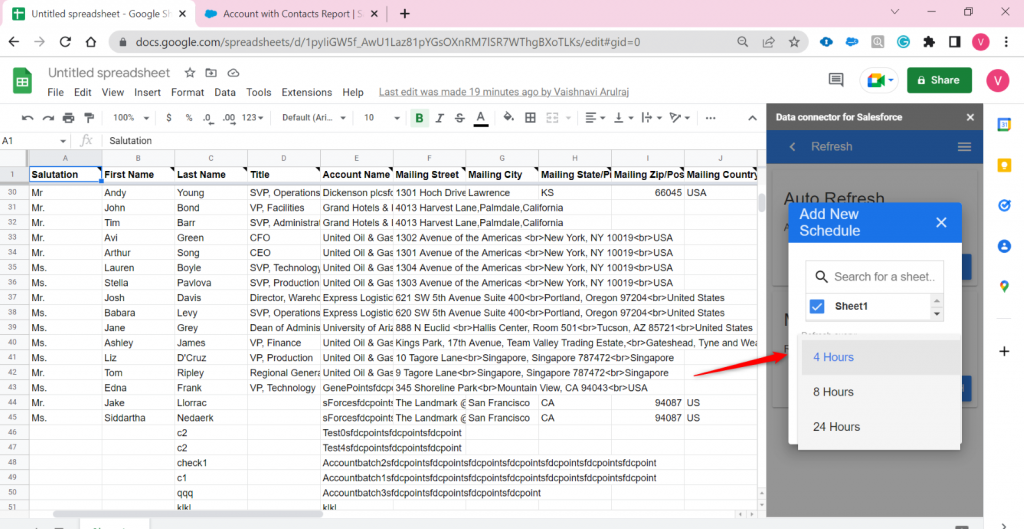Image resolution: width=1024 pixels, height=529 pixels.
Task: Open comment history icon
Action: click(836, 80)
